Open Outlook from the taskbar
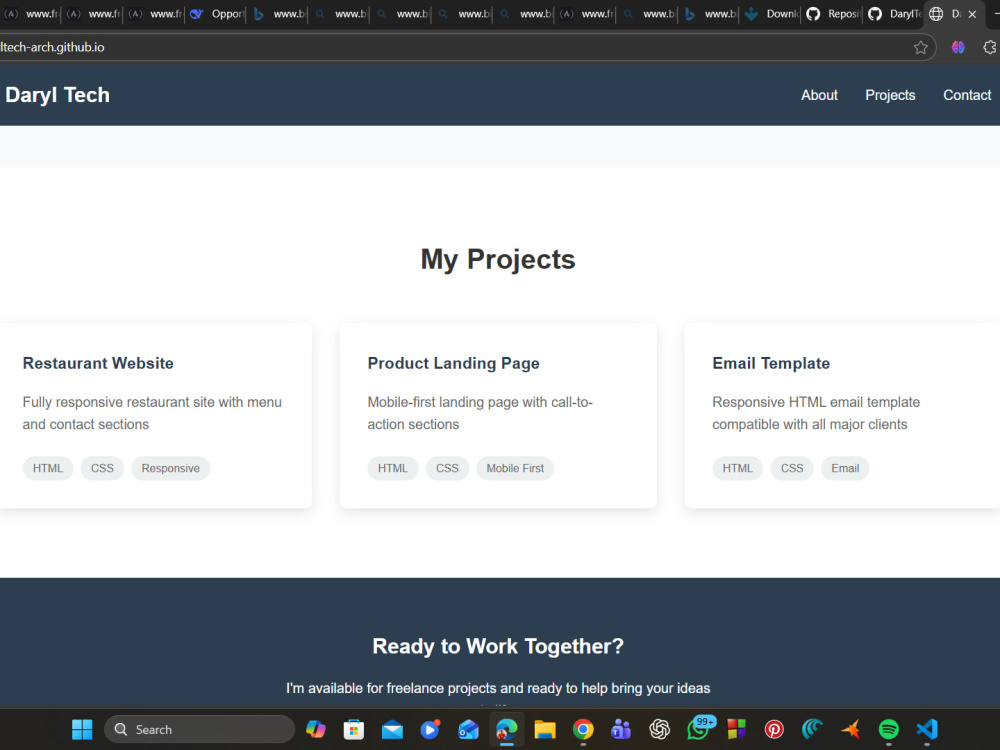The height and width of the screenshot is (750, 1000). coord(468,729)
